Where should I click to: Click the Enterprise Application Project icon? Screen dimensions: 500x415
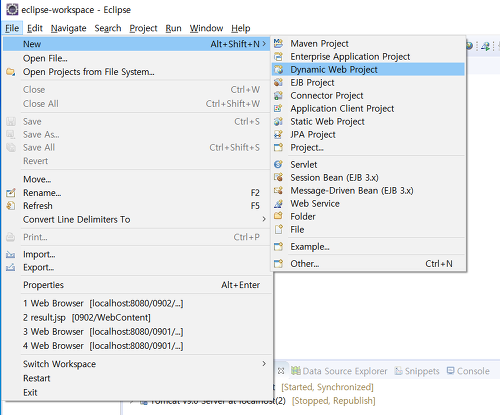point(278,56)
